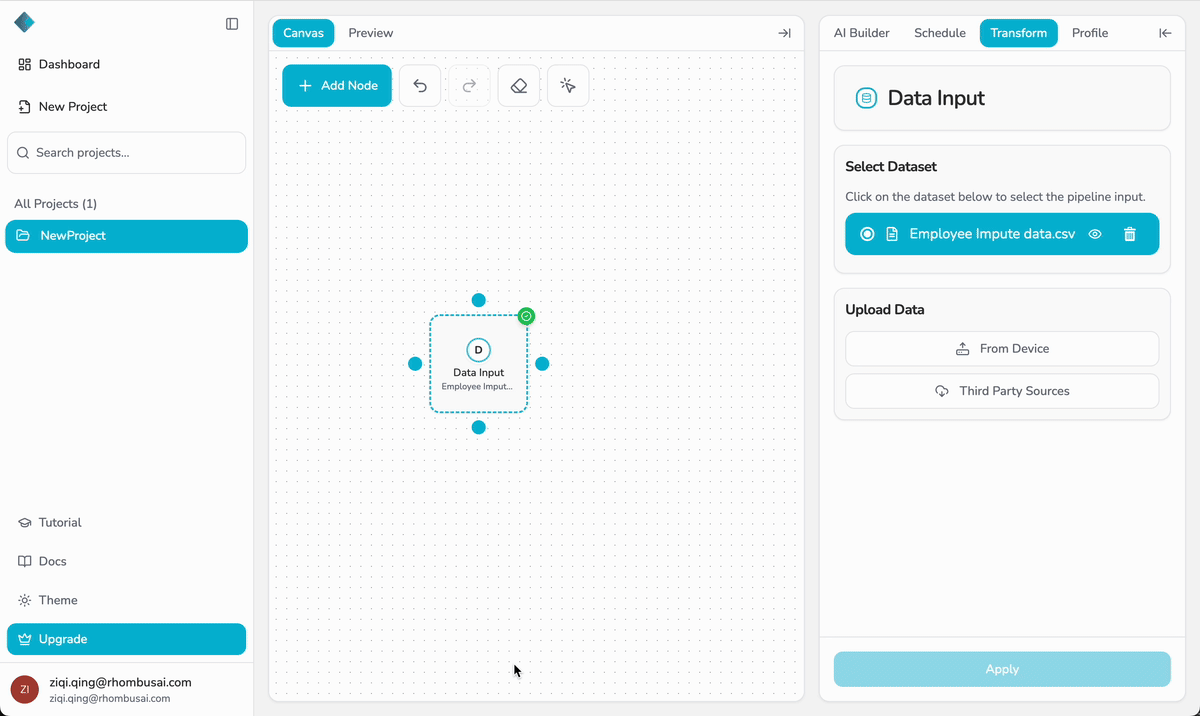Switch to the Preview tab
1200x716 pixels.
370,33
